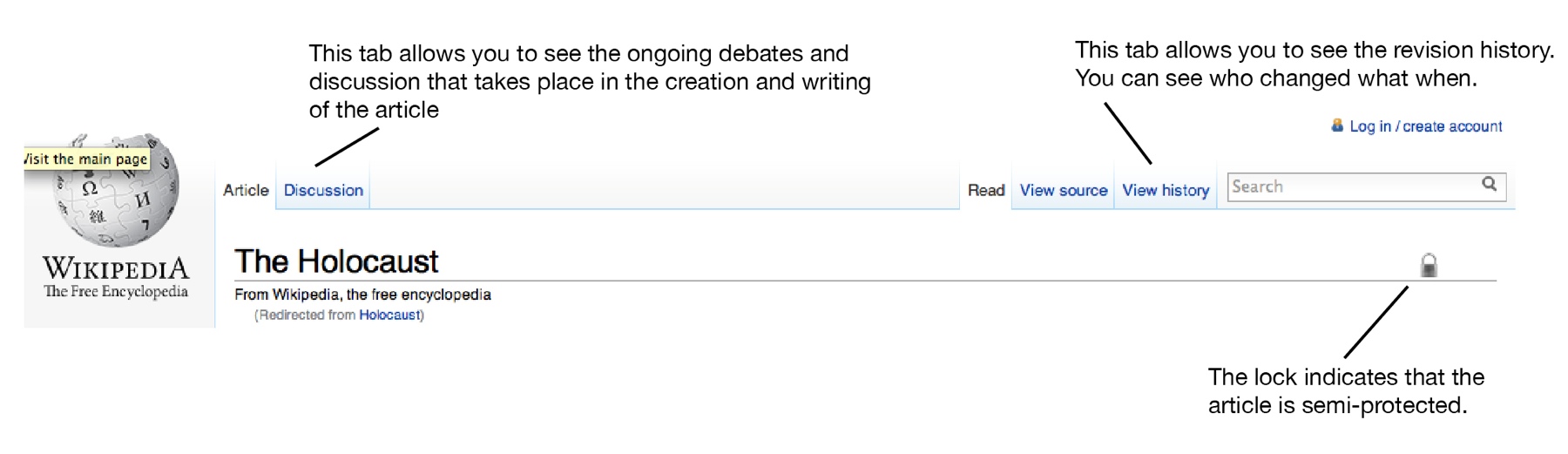Click The Free Encyclopedia tagline
Screen dimensions: 1568x454
116,291
